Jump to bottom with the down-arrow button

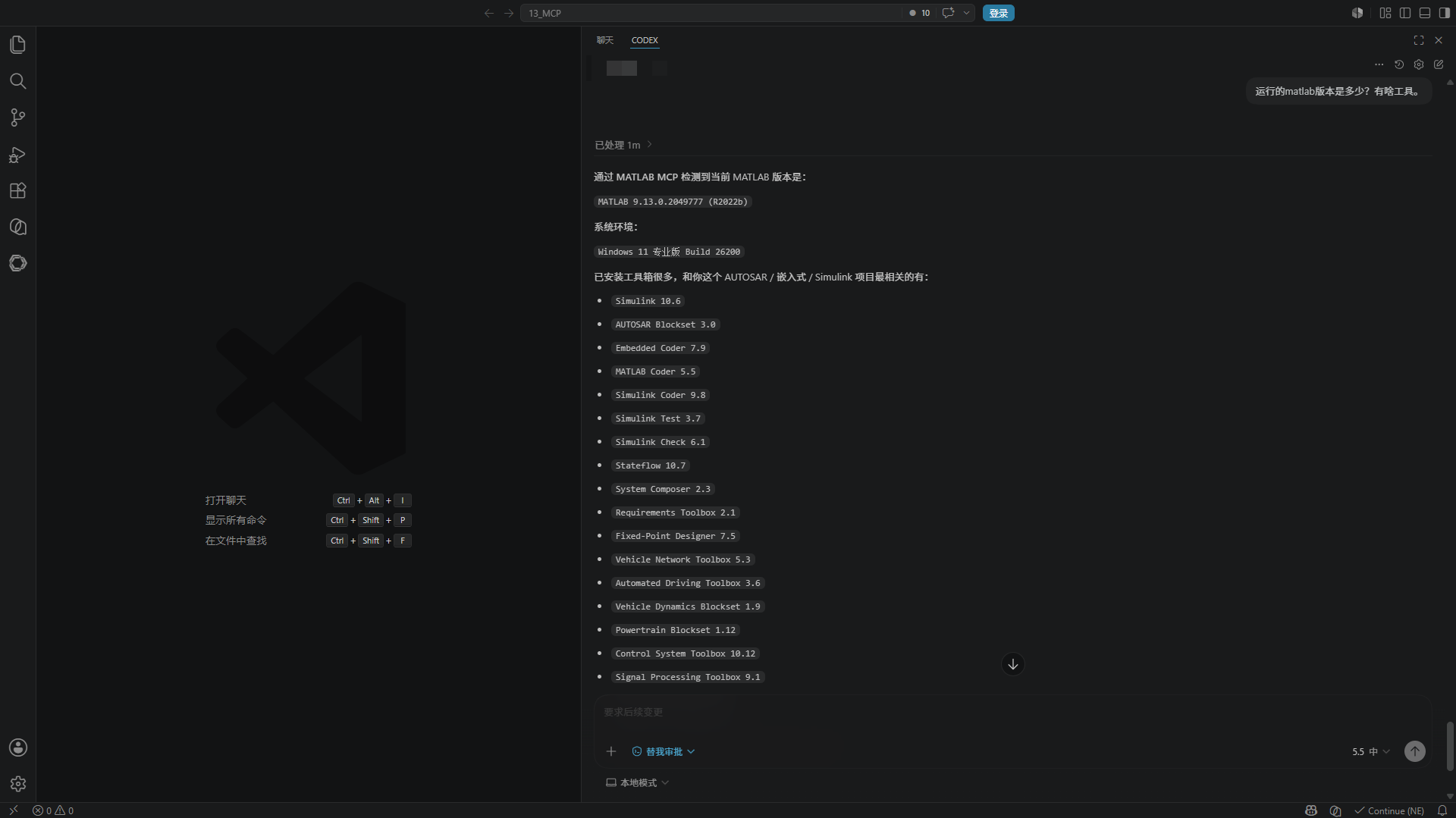1013,664
